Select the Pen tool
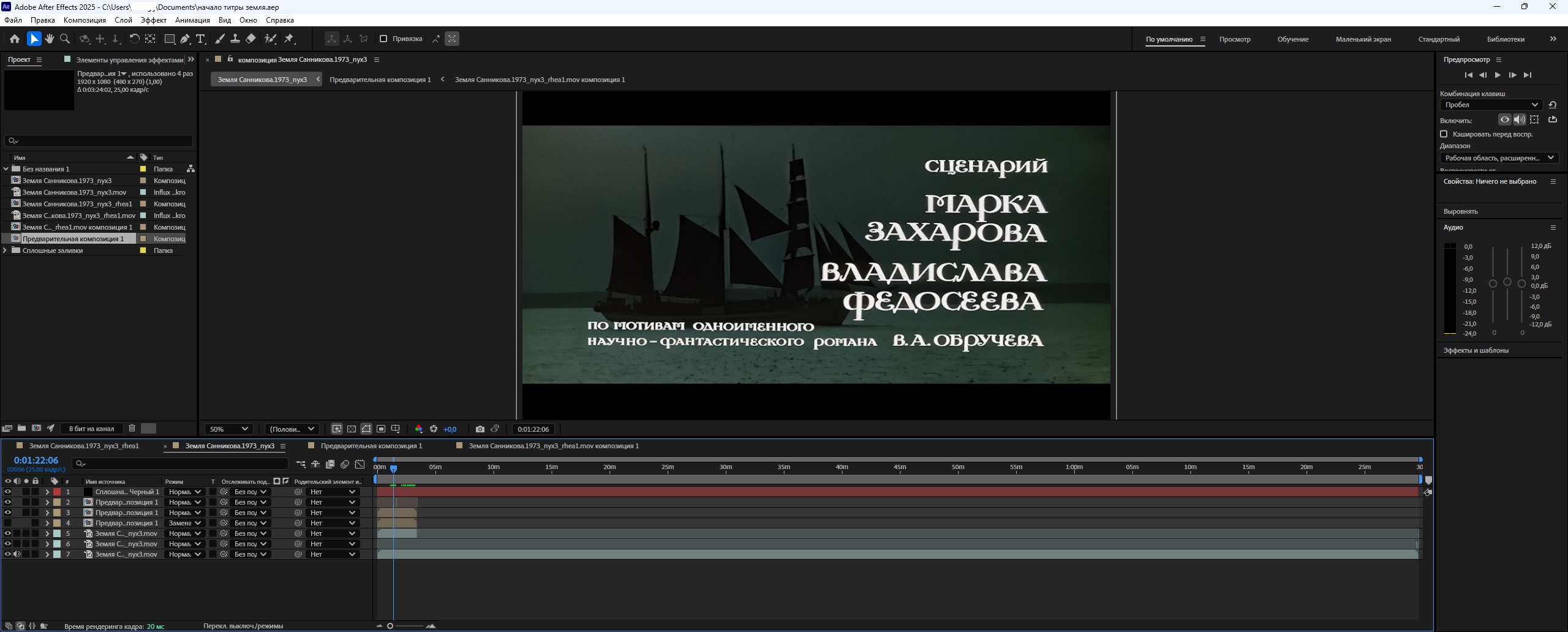 (x=185, y=39)
